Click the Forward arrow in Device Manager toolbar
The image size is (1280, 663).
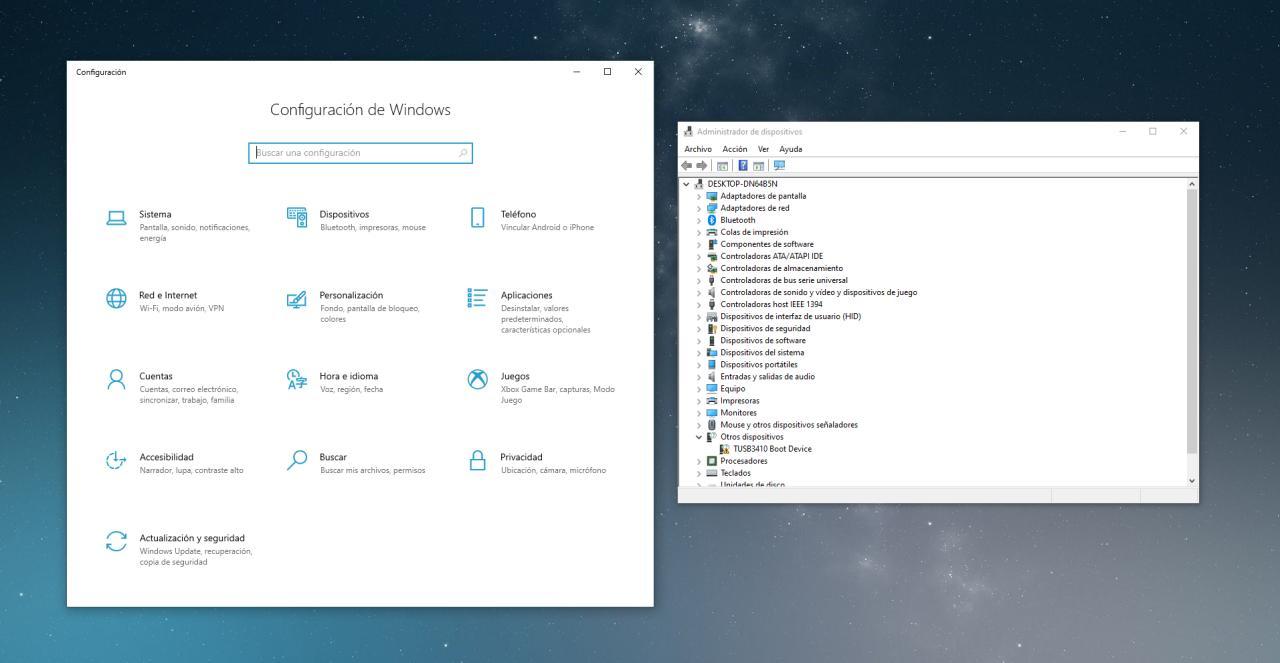(702, 166)
